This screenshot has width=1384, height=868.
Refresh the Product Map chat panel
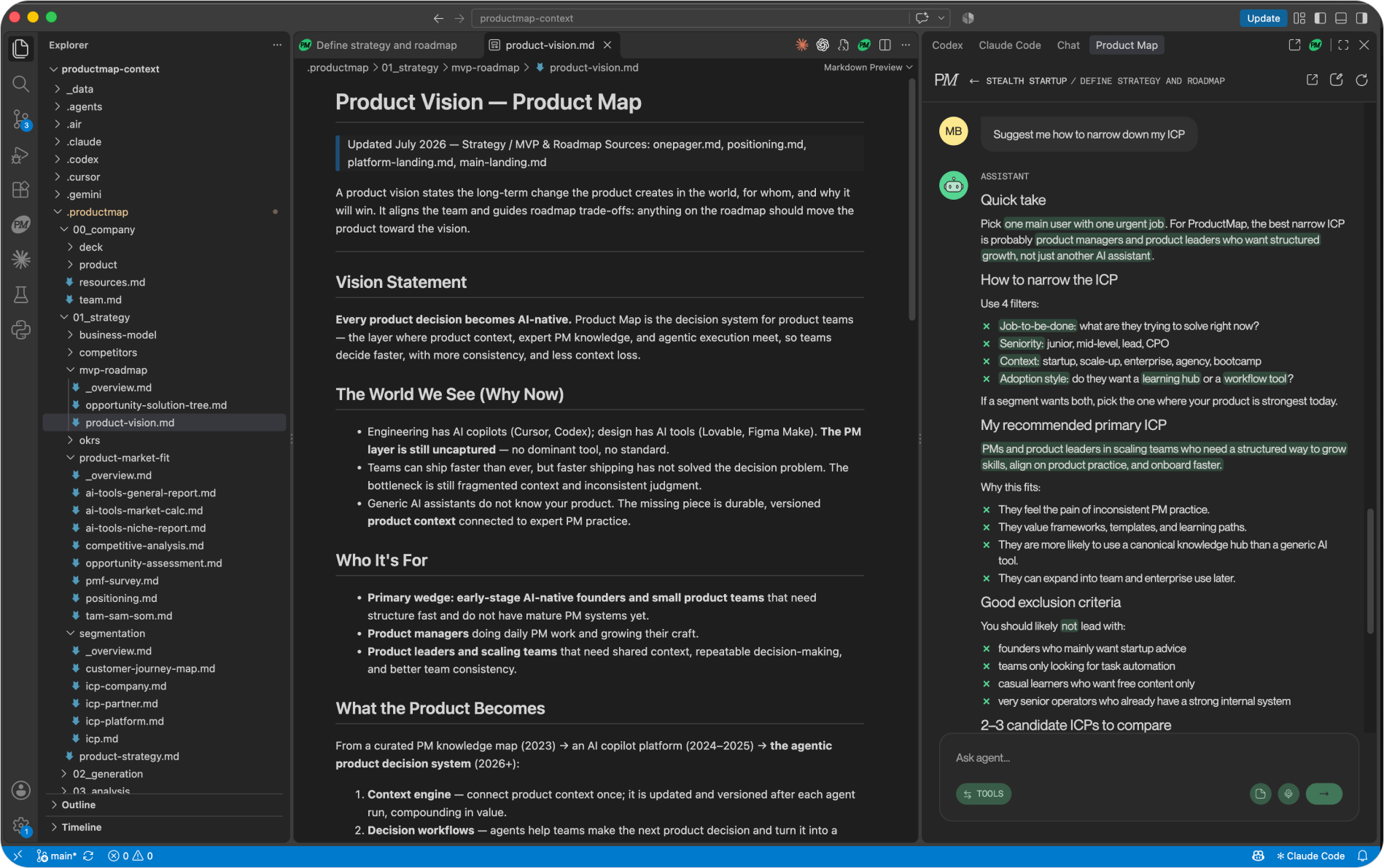[1361, 80]
